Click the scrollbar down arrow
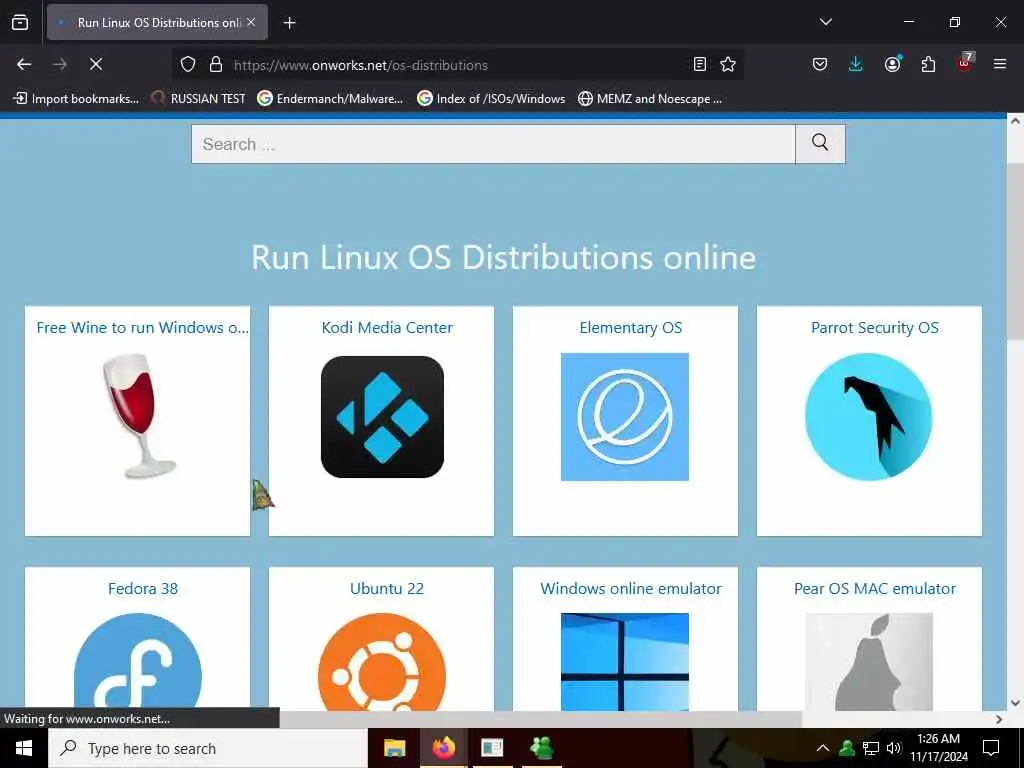This screenshot has height=768, width=1024. pos(1015,703)
